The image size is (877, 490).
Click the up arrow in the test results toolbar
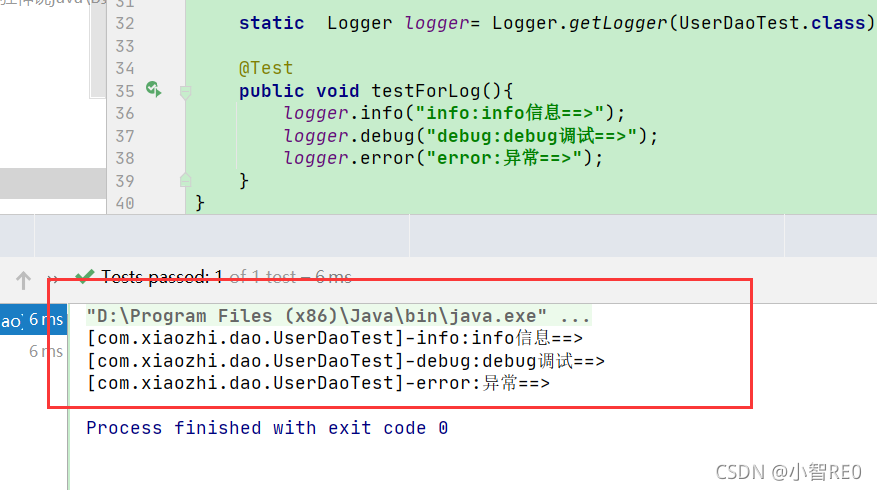(23, 280)
